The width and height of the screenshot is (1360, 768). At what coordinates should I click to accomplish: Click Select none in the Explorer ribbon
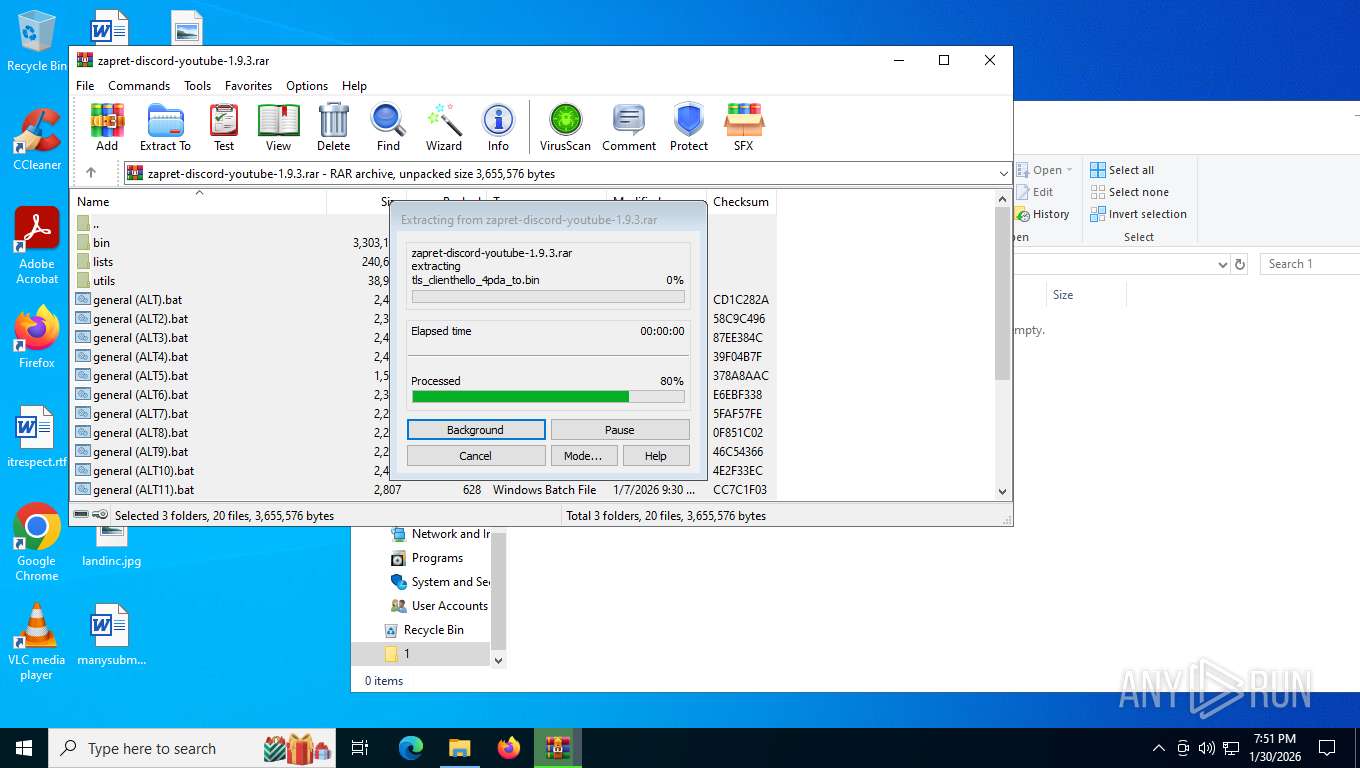(x=1129, y=192)
